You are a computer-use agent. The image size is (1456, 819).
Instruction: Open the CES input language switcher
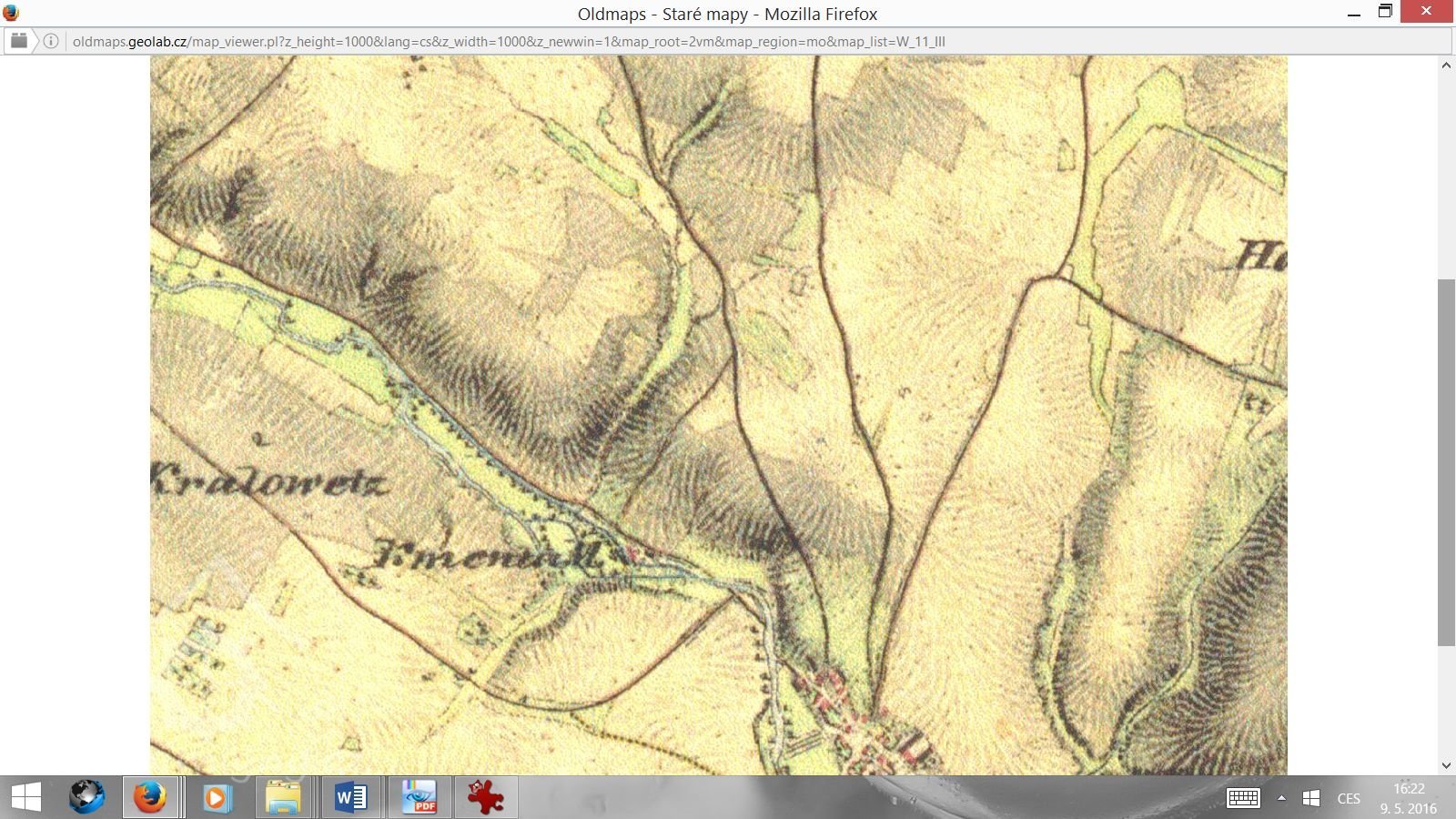point(1349,798)
